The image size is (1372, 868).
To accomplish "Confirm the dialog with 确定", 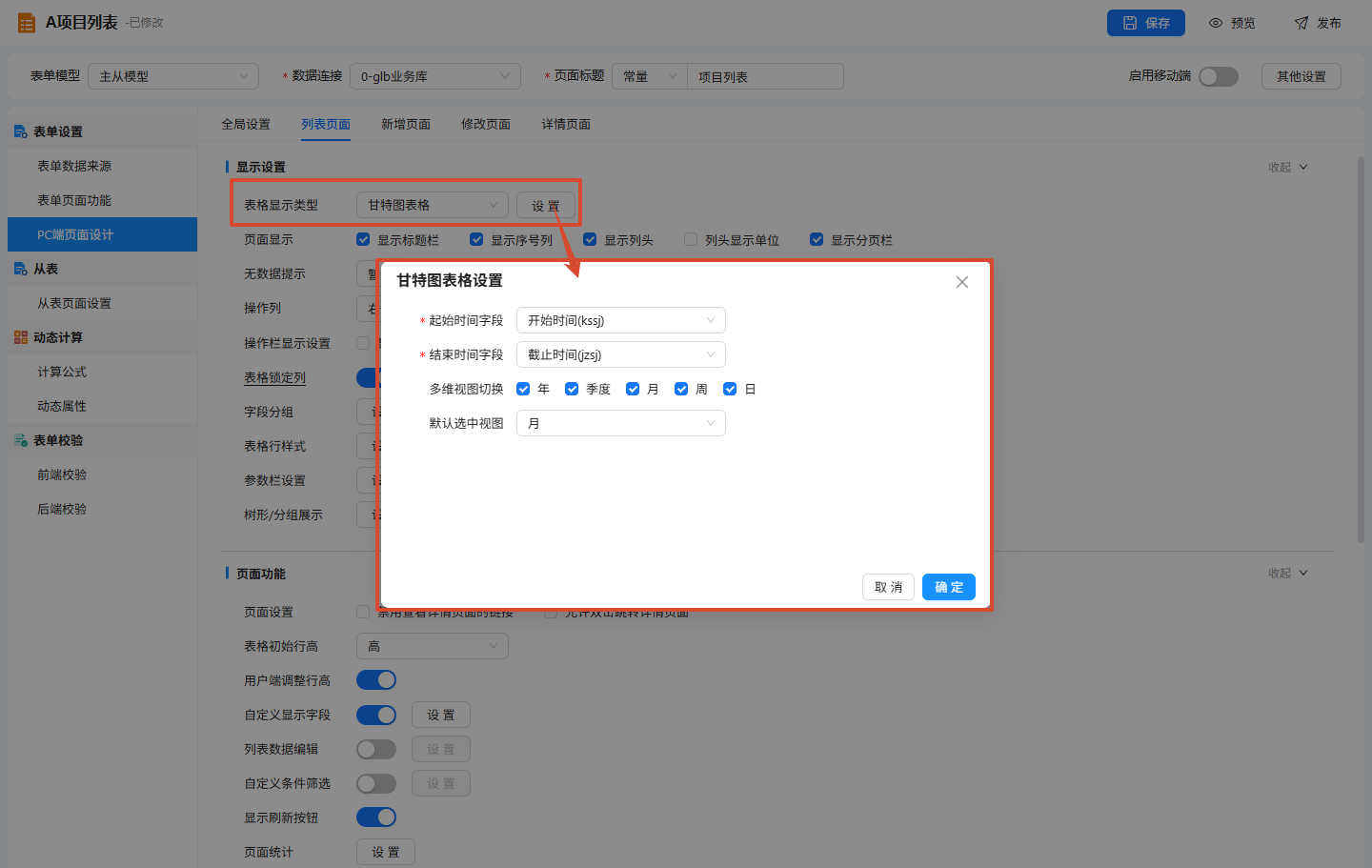I will click(x=949, y=587).
